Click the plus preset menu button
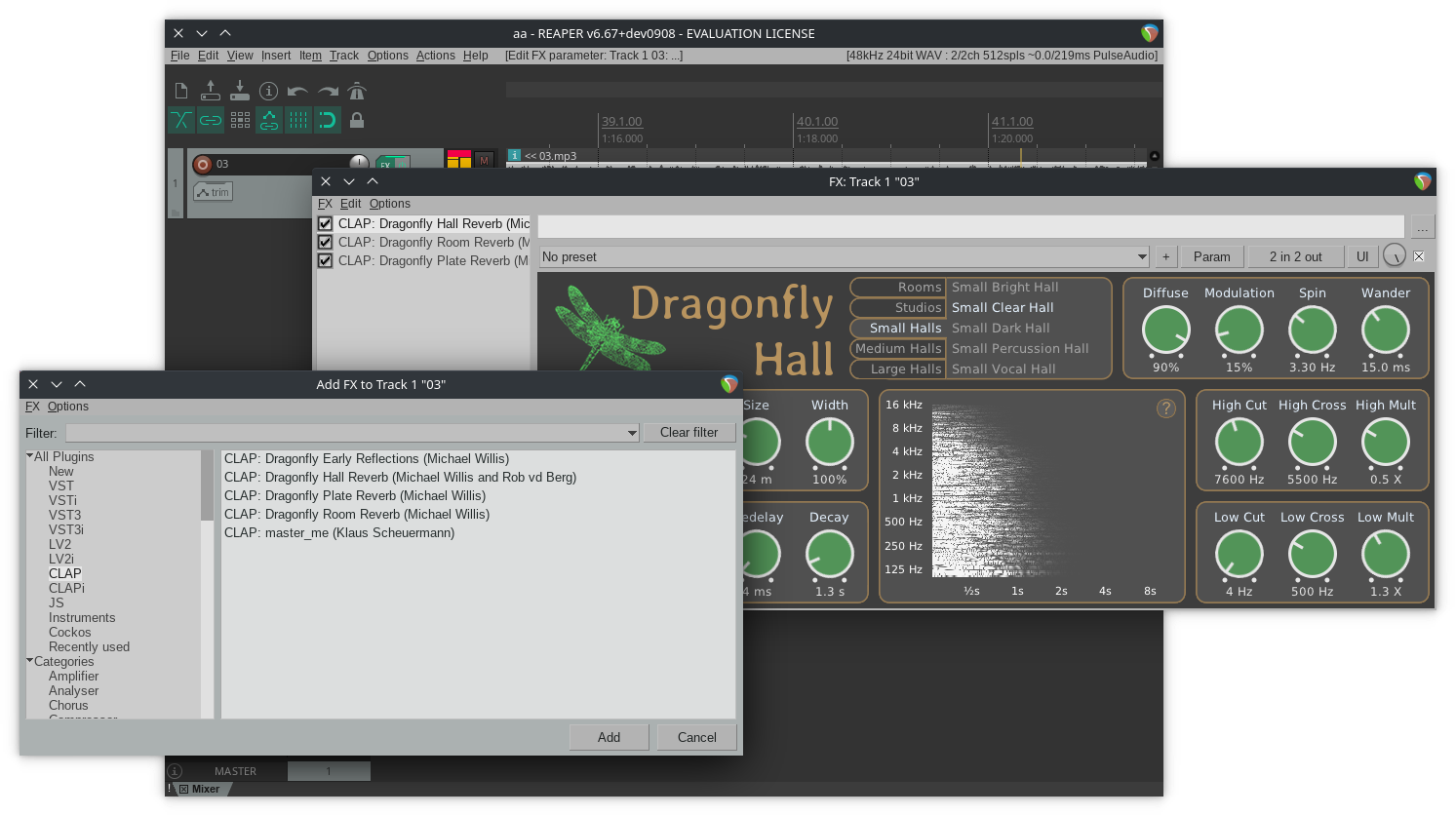This screenshot has width=1456, height=816. pyautogui.click(x=1165, y=256)
